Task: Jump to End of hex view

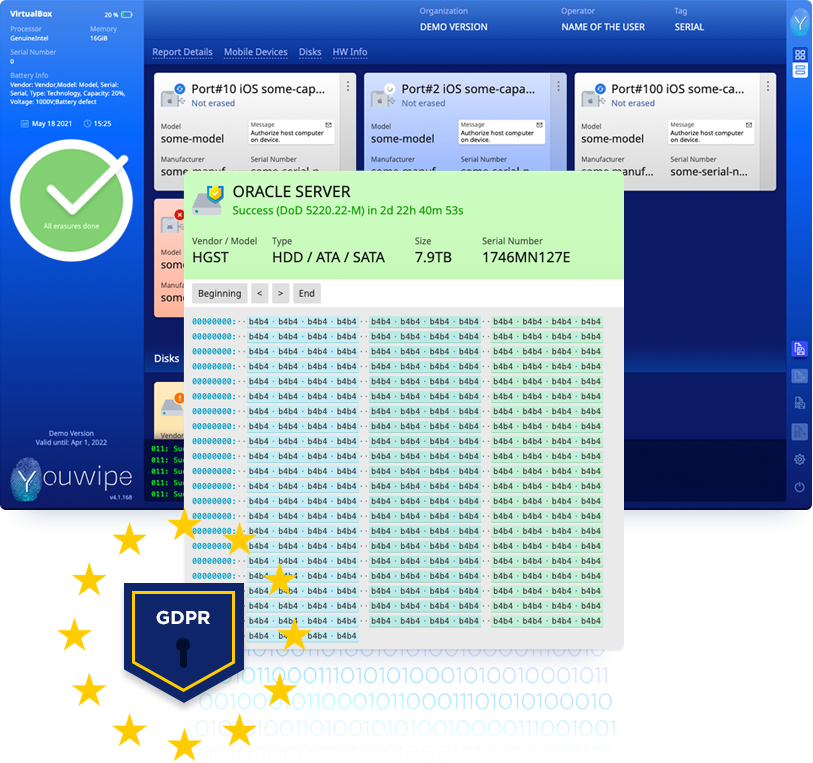Action: (x=306, y=293)
